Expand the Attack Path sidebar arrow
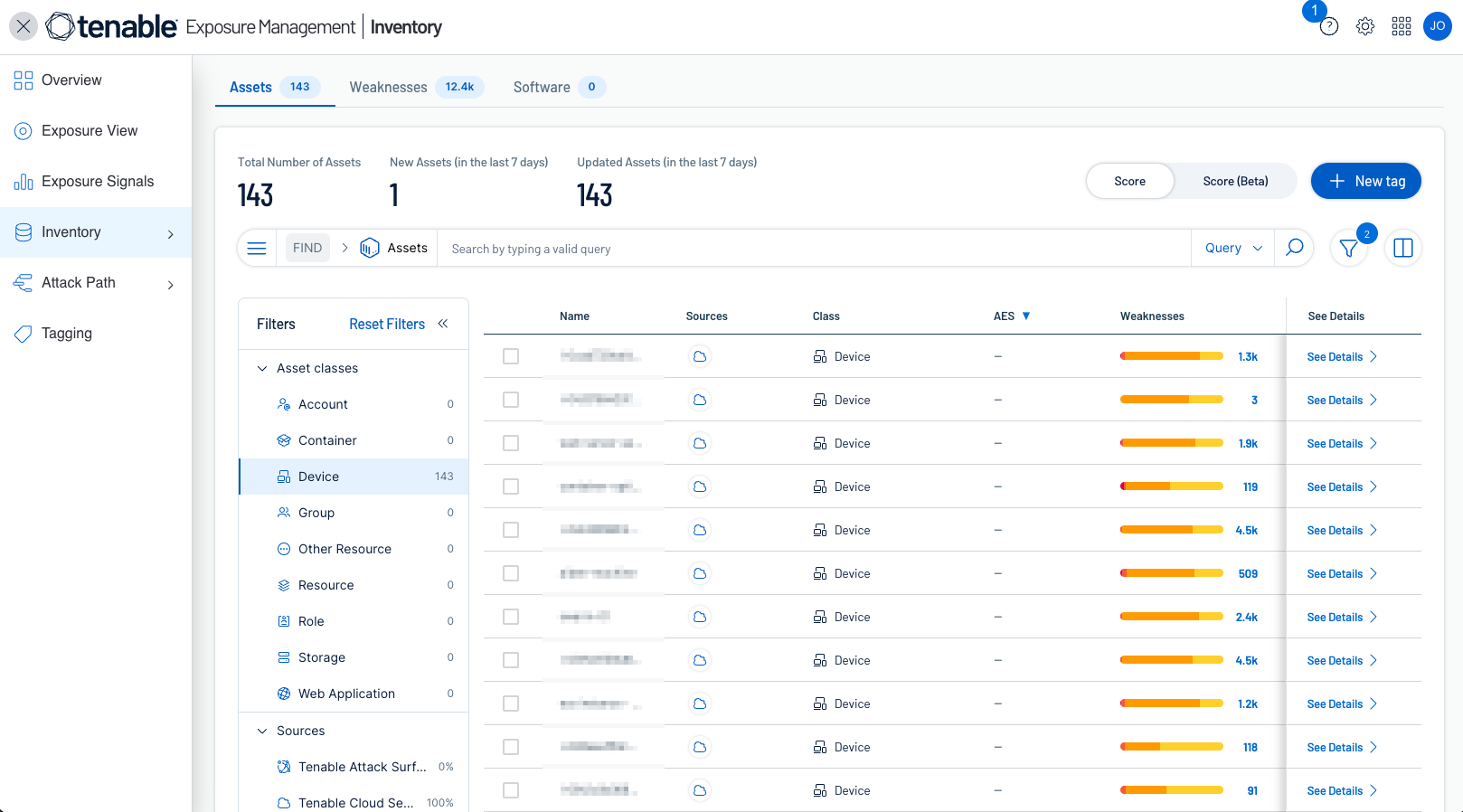Viewport: 1463px width, 812px height. tap(170, 284)
